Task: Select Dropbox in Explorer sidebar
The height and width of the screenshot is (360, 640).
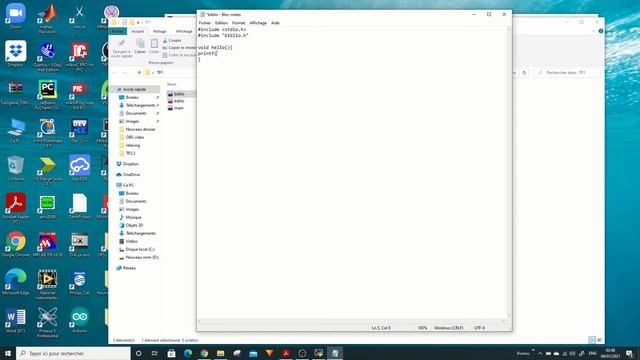Action: [x=130, y=164]
